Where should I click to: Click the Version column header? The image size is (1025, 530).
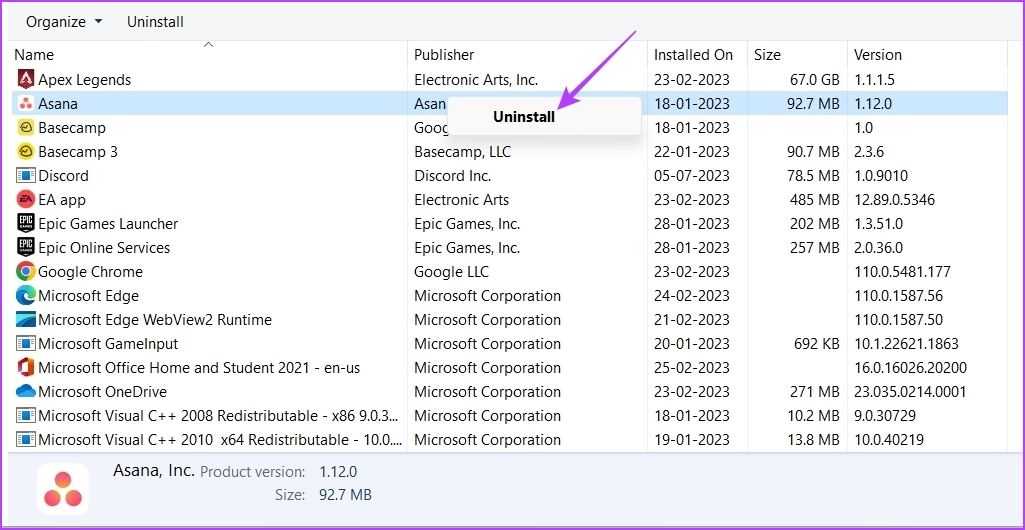coord(877,55)
